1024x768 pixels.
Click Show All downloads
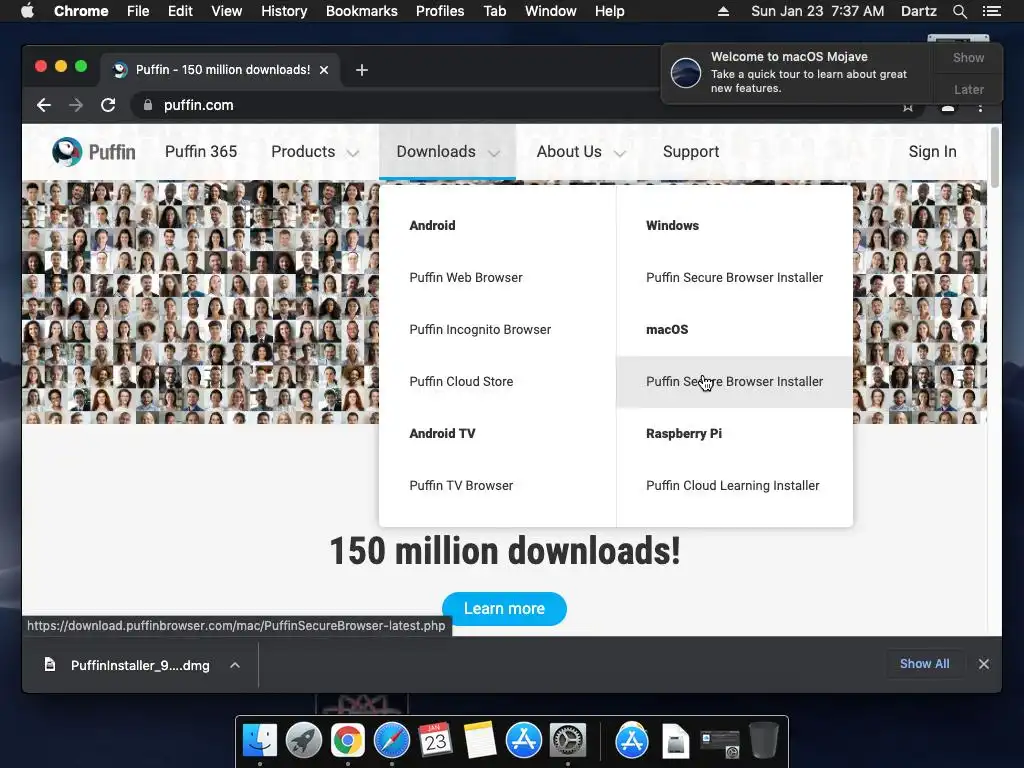coord(924,664)
